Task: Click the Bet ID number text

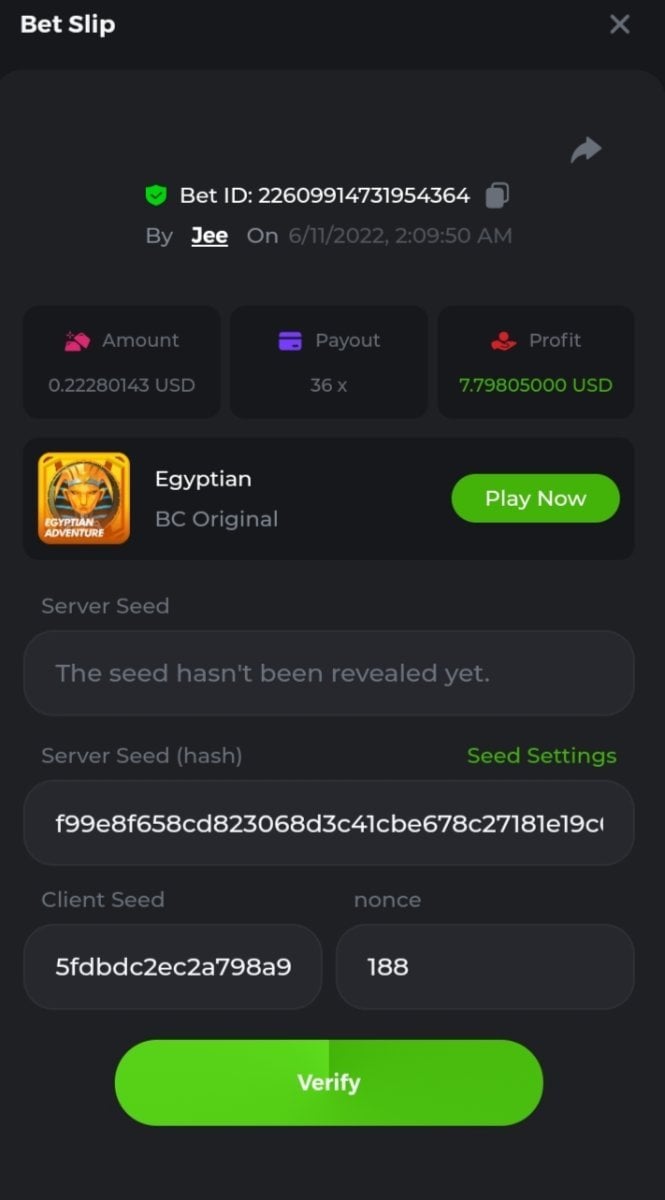Action: [364, 195]
